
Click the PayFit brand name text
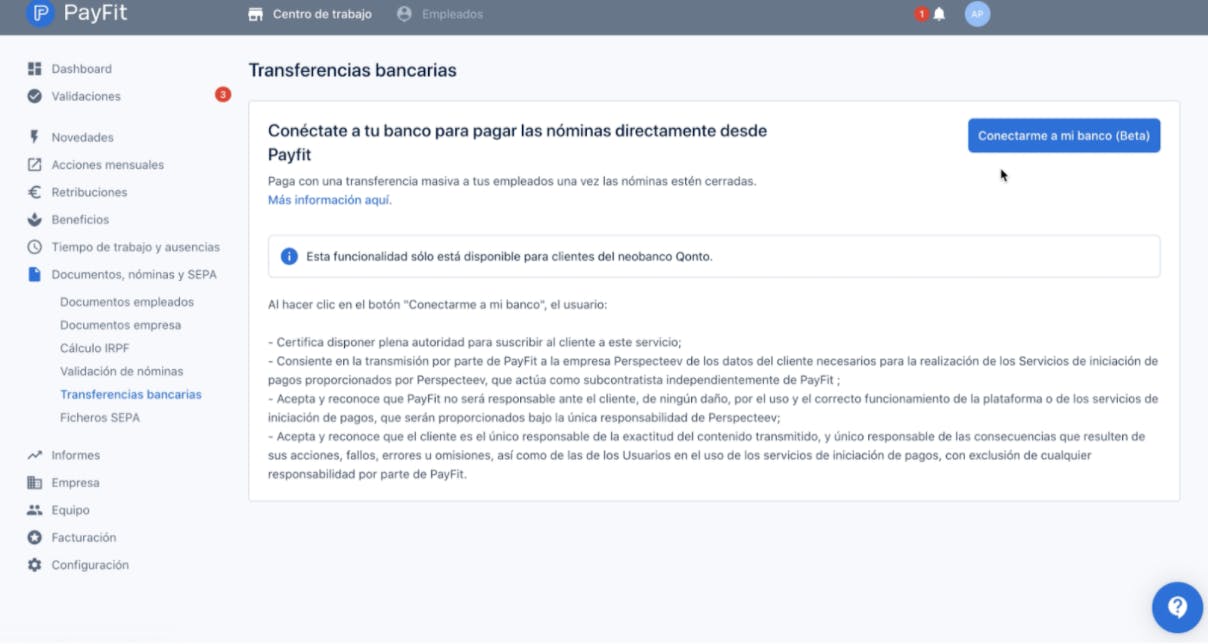tap(96, 14)
